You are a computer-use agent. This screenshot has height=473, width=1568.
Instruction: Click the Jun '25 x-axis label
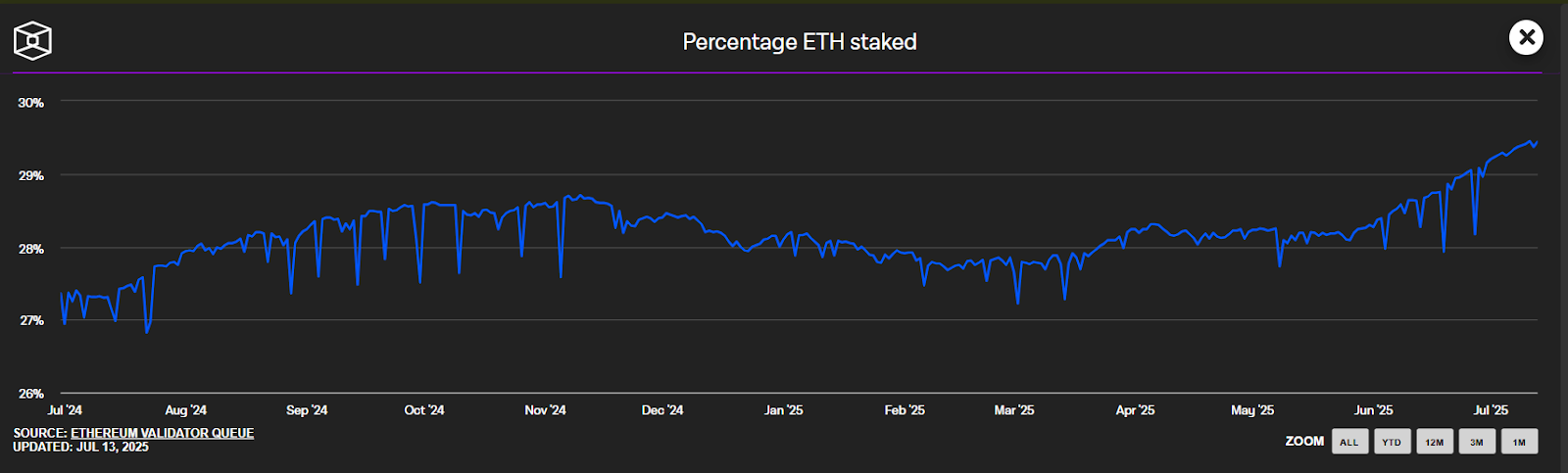coord(1374,410)
